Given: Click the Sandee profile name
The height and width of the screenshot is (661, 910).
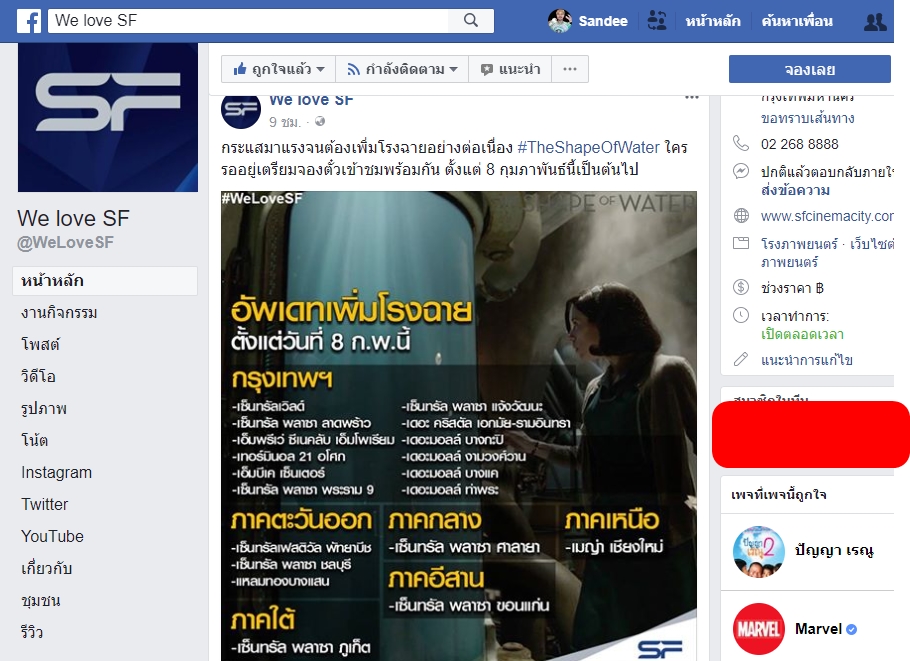Looking at the screenshot, I should coord(603,21).
